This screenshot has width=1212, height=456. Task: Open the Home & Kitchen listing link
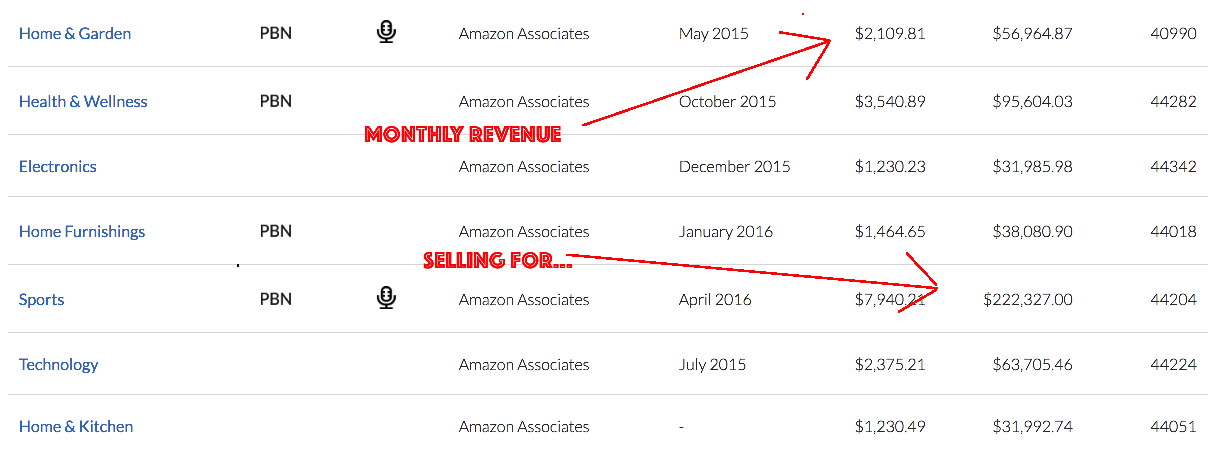coord(76,426)
